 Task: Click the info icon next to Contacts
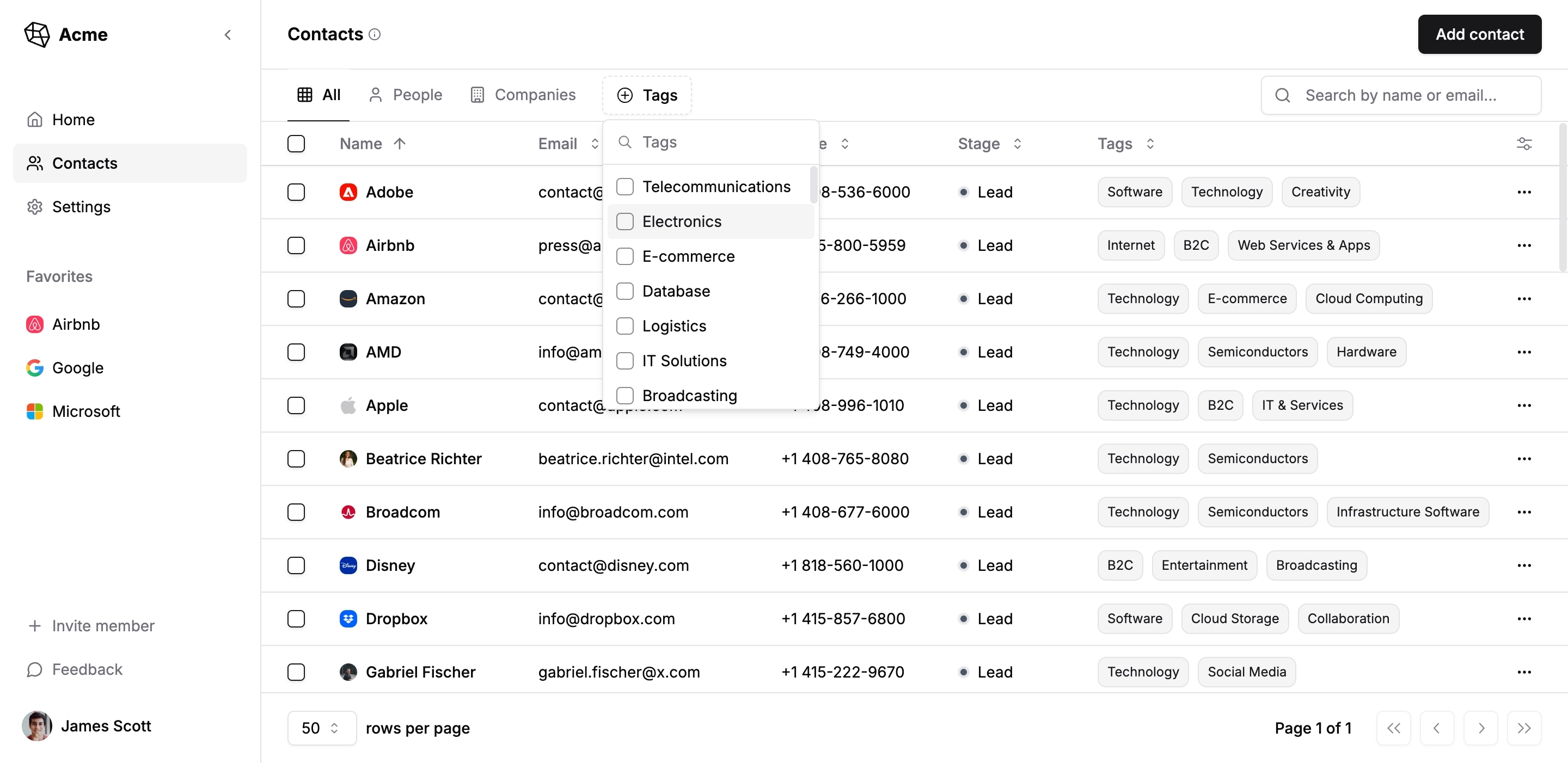pyautogui.click(x=378, y=34)
